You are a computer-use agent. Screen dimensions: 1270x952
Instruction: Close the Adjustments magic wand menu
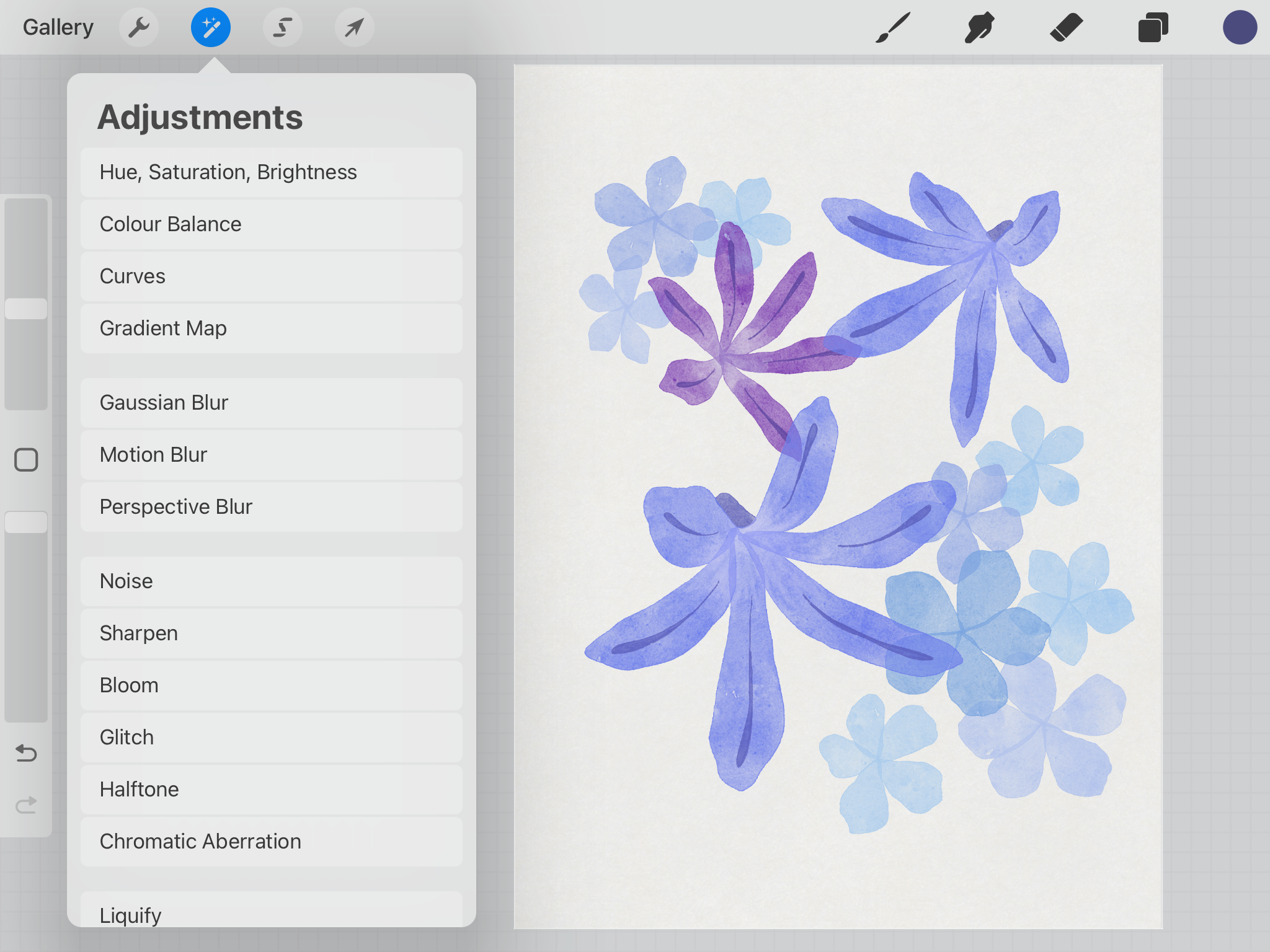coord(211,27)
